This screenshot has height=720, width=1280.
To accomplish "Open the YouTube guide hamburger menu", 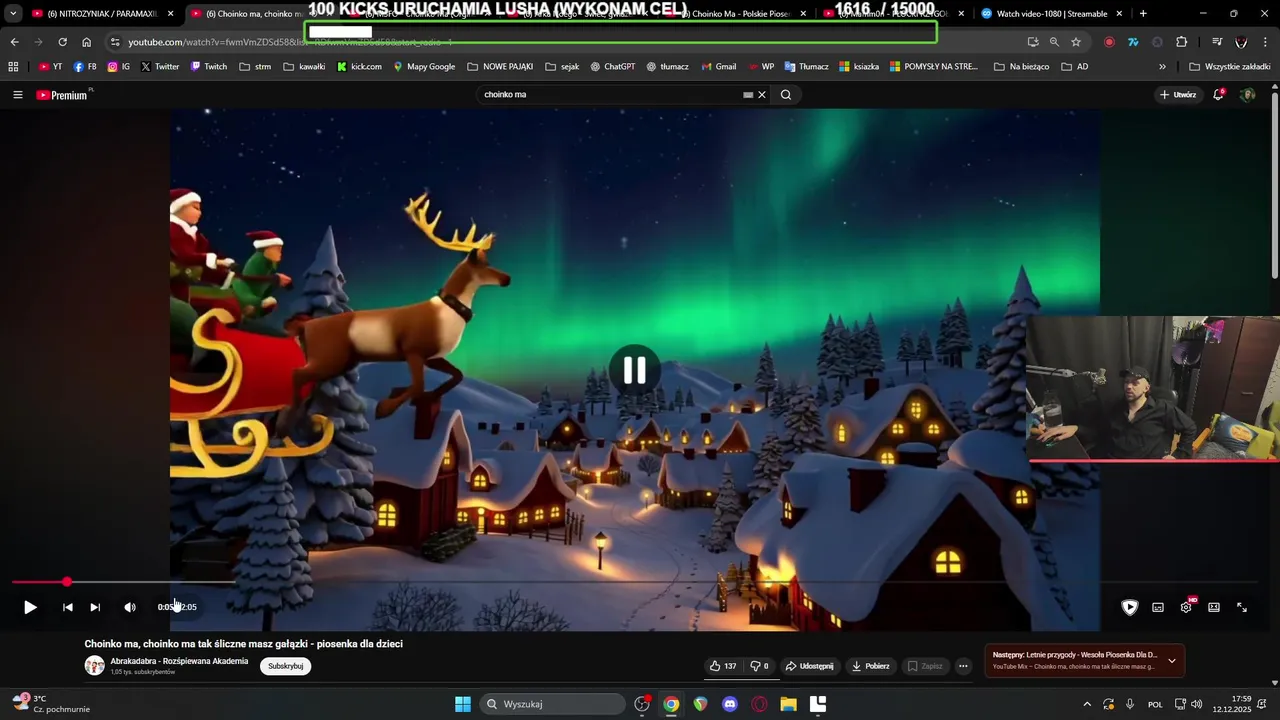I will point(17,95).
